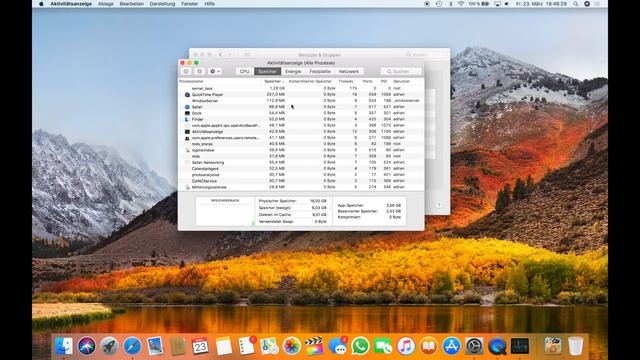The width and height of the screenshot is (640, 360).
Task: Open Calendar from the Dock
Action: [x=200, y=346]
